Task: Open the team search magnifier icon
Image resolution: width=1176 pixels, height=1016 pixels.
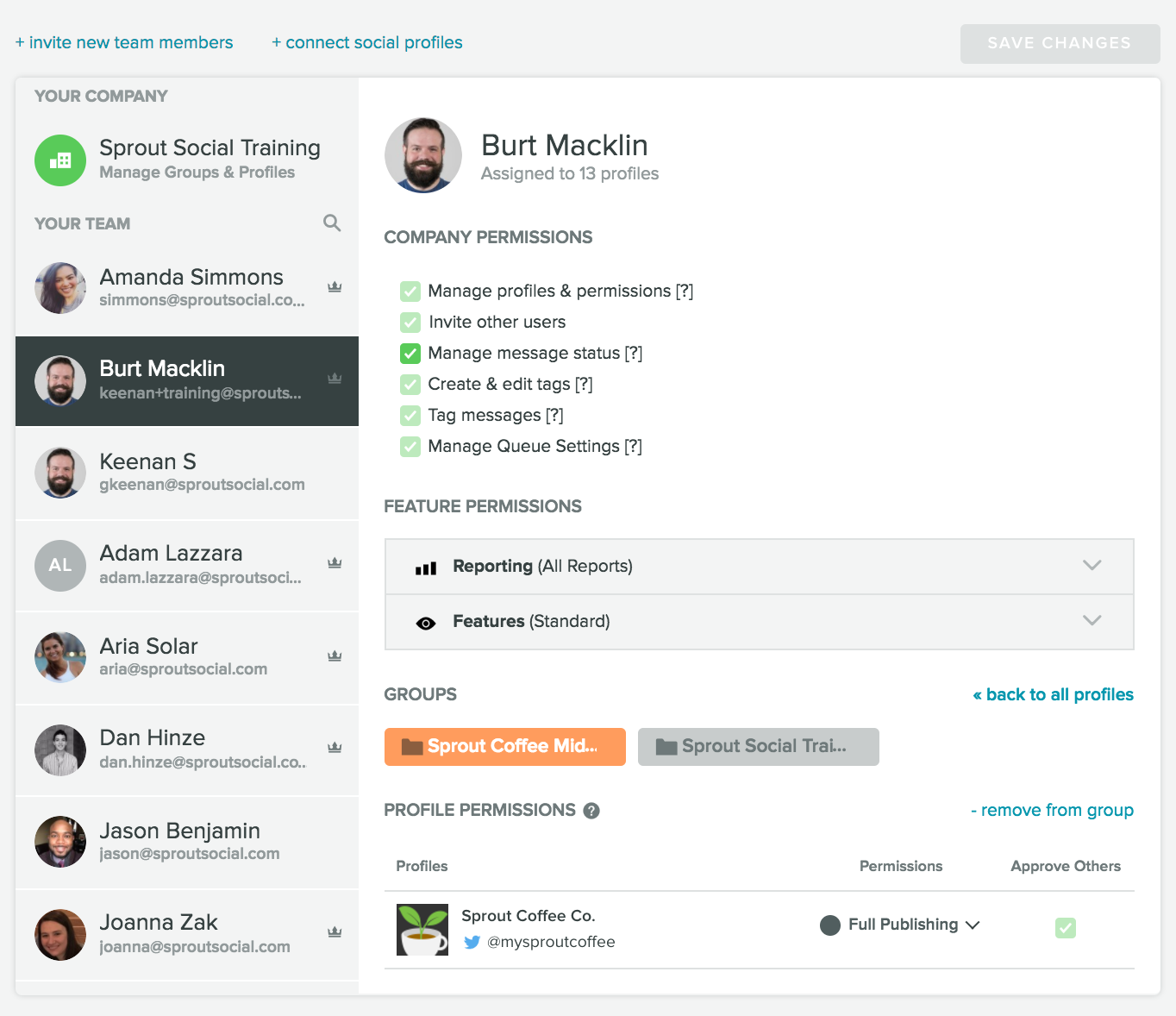Action: (x=332, y=223)
